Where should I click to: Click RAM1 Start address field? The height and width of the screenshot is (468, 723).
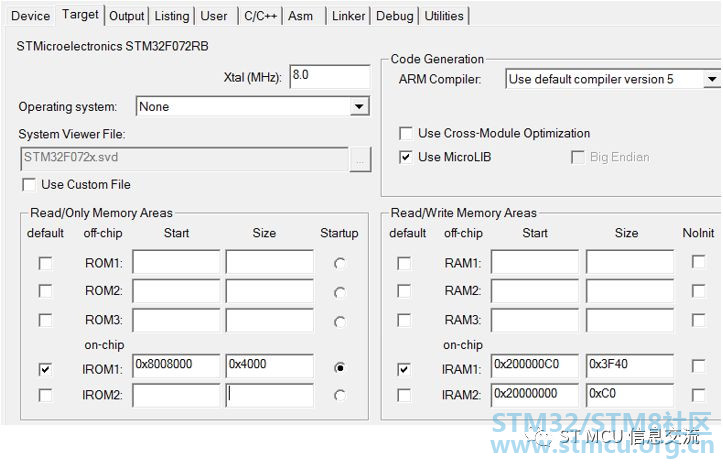535,262
